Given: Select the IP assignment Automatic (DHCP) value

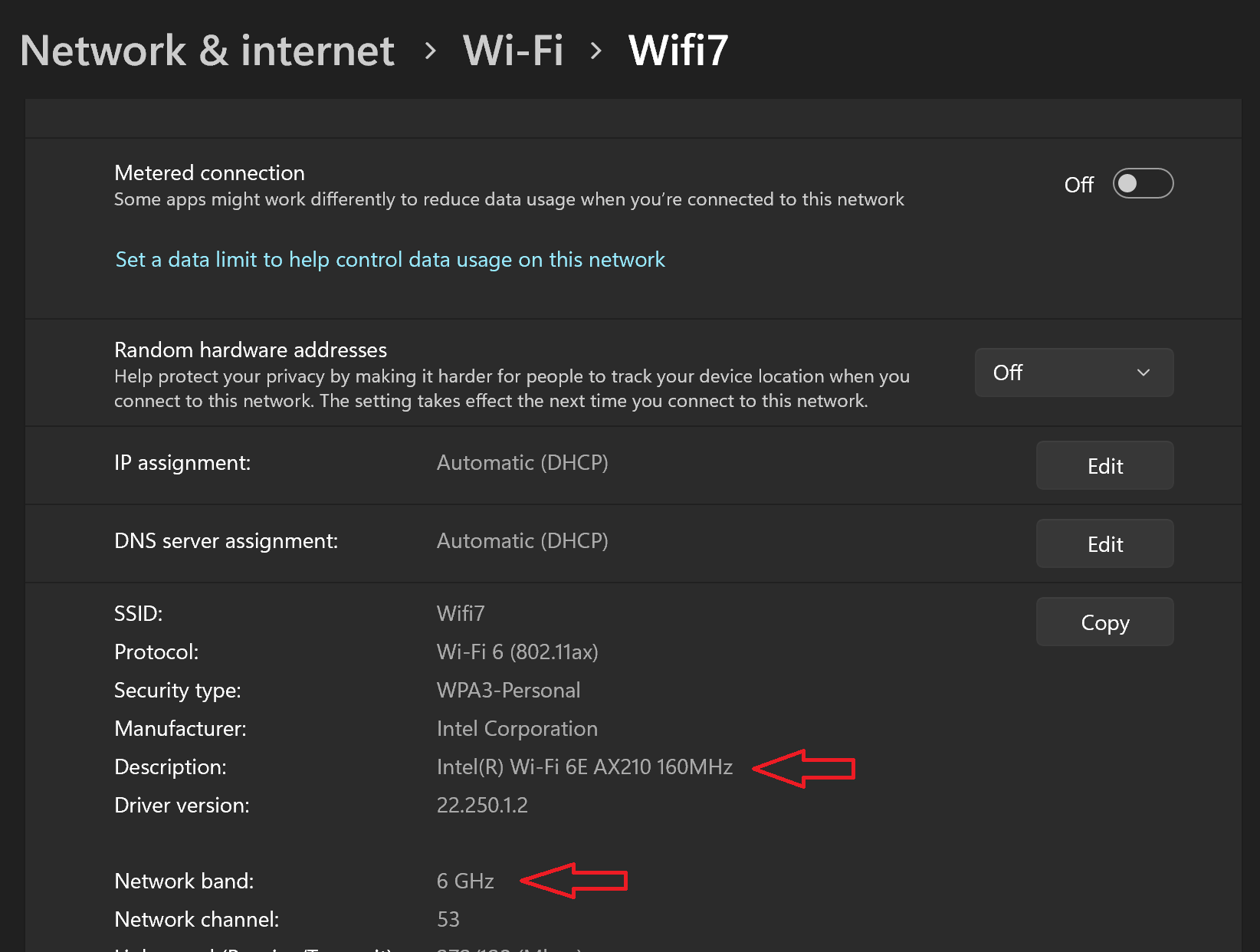Looking at the screenshot, I should pyautogui.click(x=523, y=463).
